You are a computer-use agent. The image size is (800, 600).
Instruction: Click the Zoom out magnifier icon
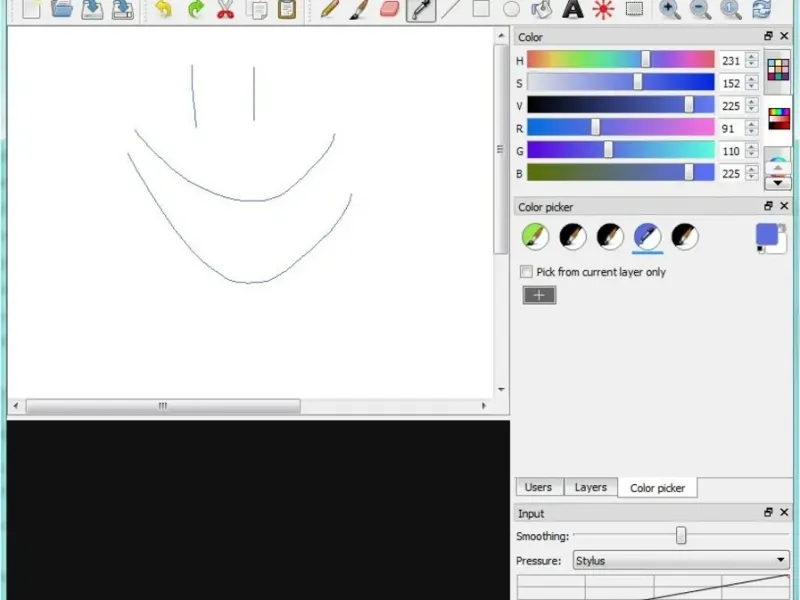point(701,9)
